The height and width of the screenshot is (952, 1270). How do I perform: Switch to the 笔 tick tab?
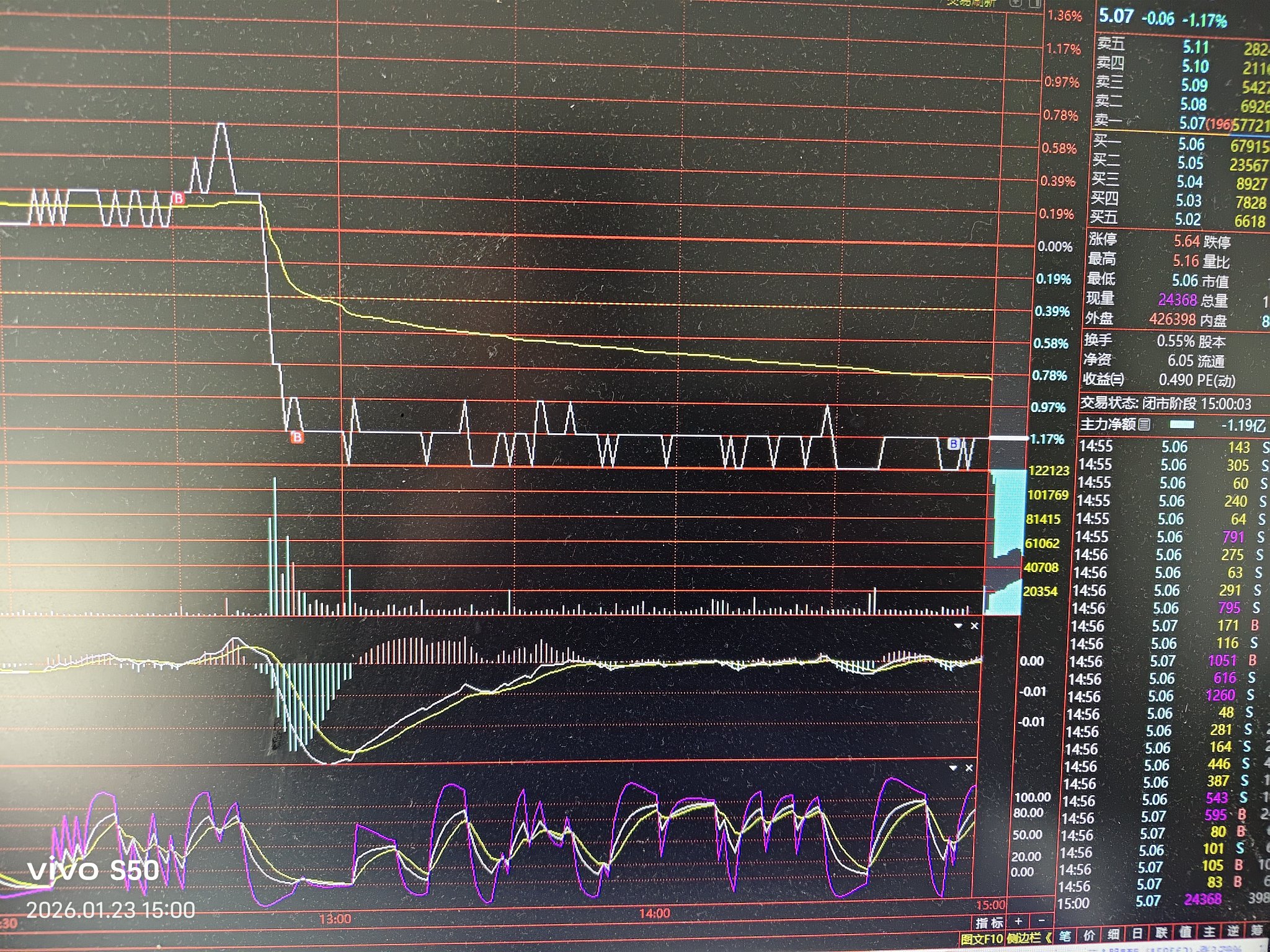1065,934
